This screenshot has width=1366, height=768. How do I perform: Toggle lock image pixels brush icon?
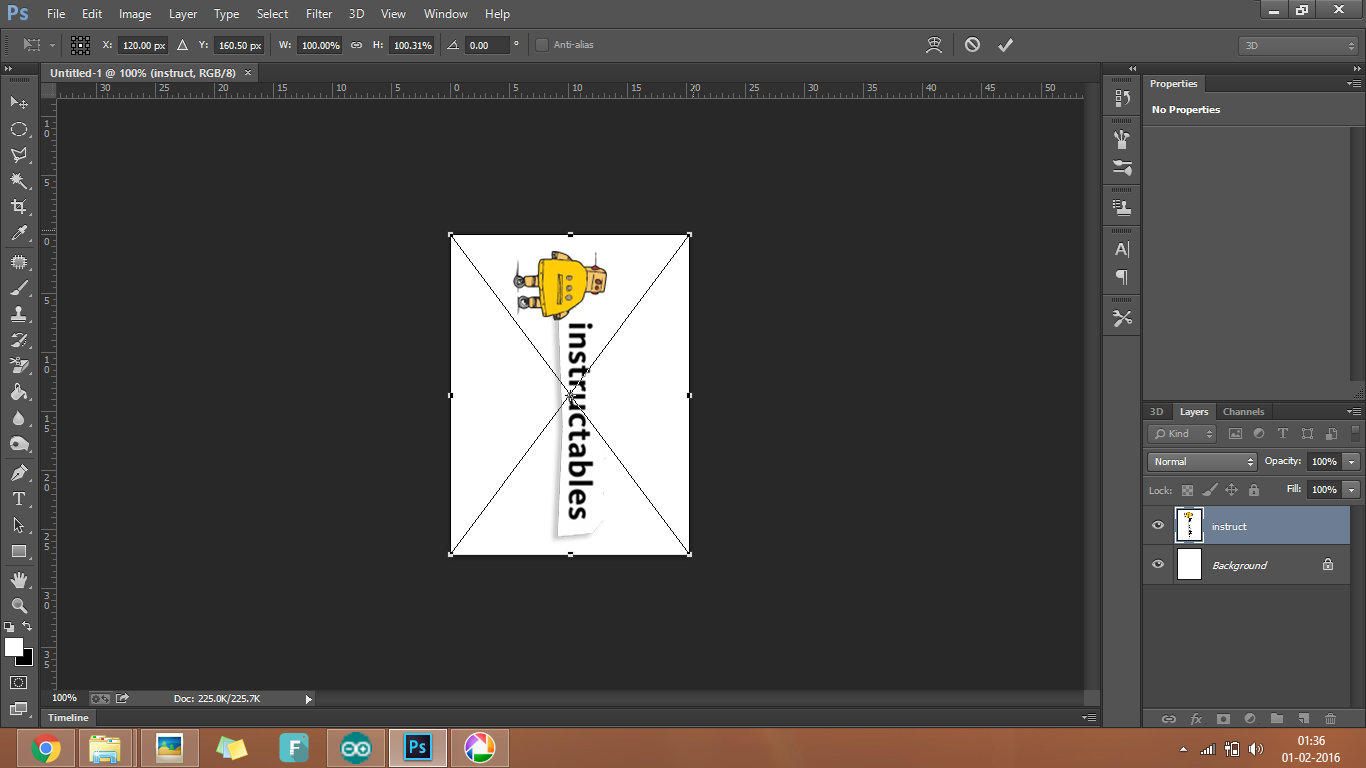point(1209,490)
